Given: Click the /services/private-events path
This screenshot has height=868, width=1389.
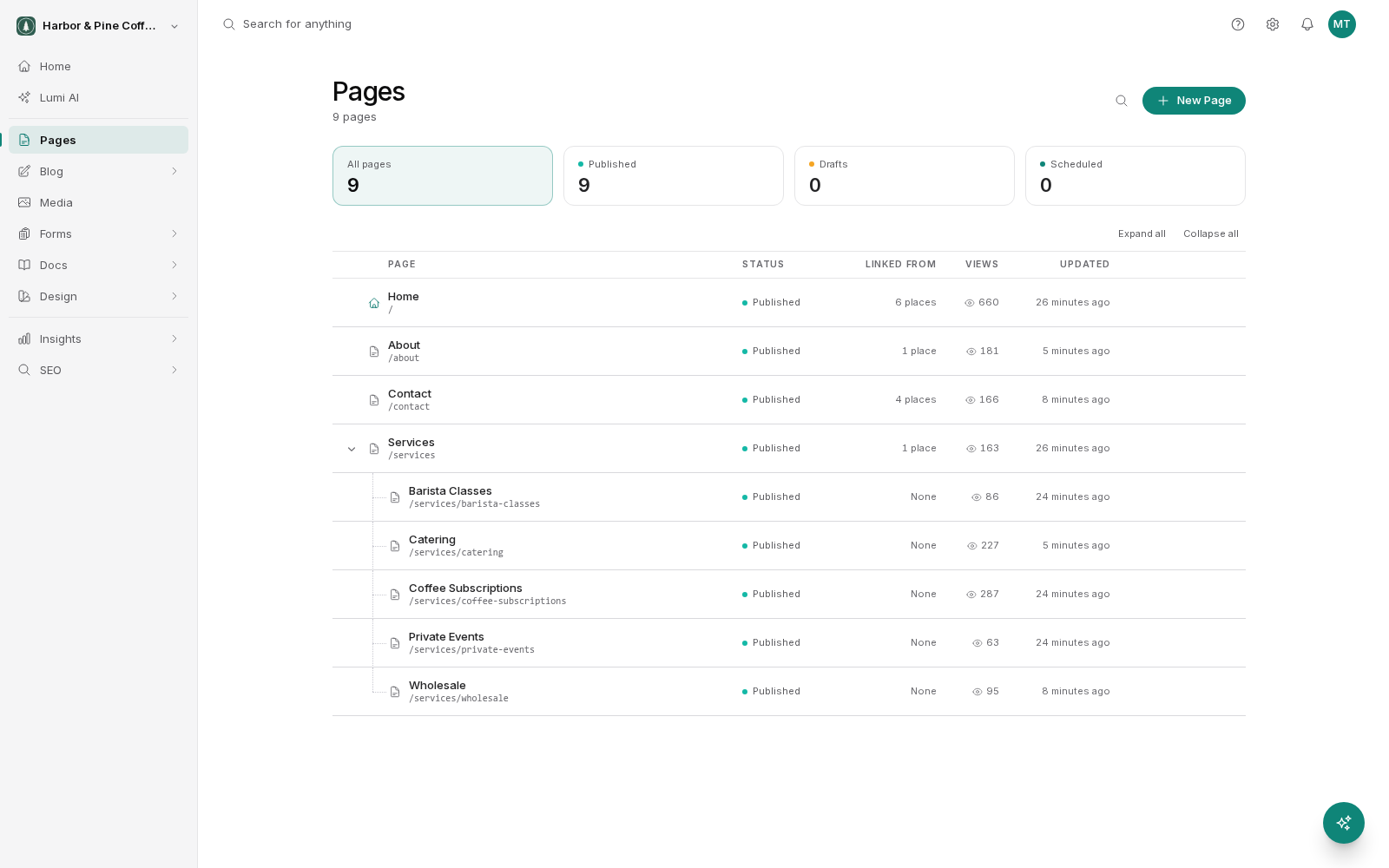Looking at the screenshot, I should click(x=471, y=649).
